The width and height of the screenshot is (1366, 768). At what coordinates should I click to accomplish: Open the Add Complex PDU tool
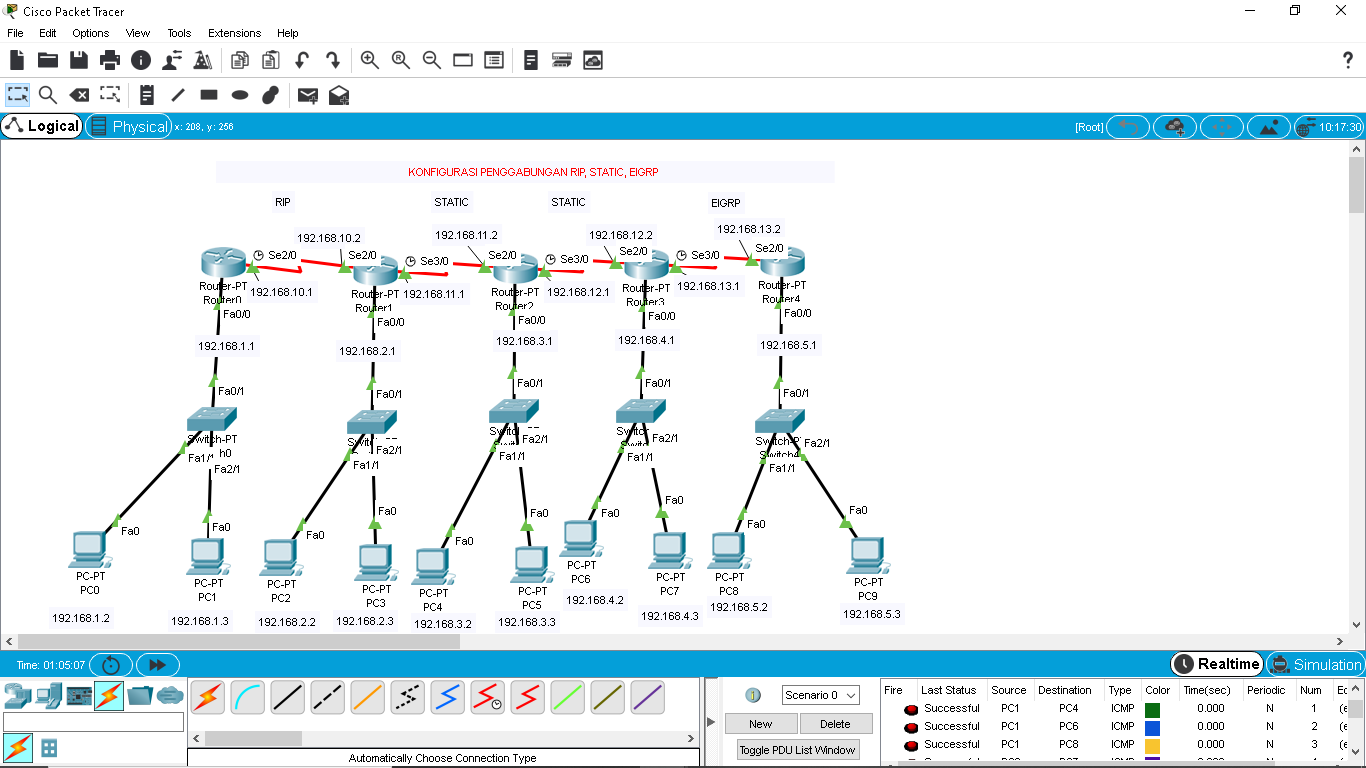(338, 95)
